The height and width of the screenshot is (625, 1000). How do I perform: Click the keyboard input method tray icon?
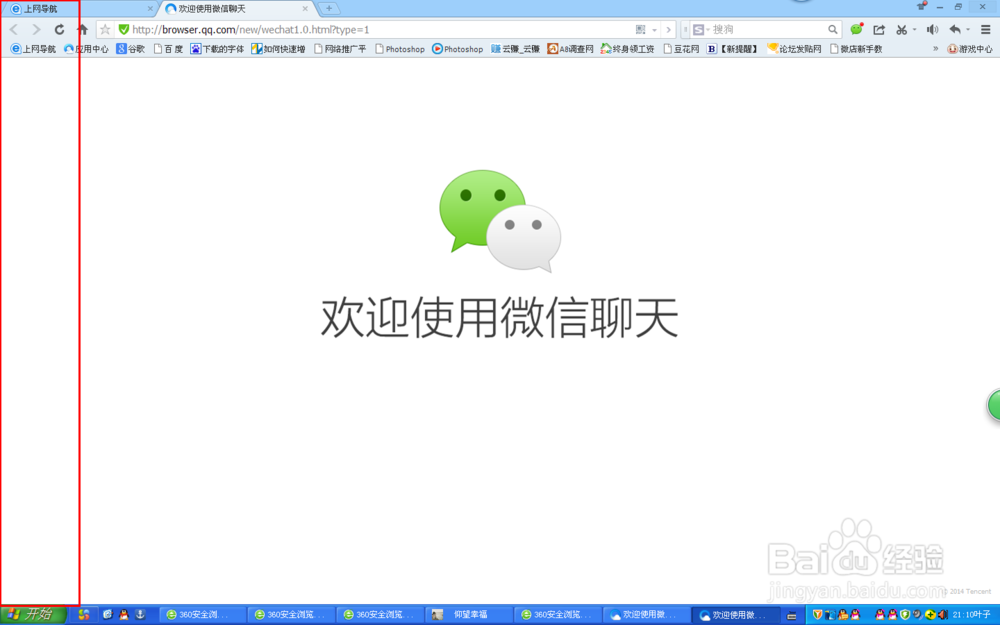click(x=791, y=615)
